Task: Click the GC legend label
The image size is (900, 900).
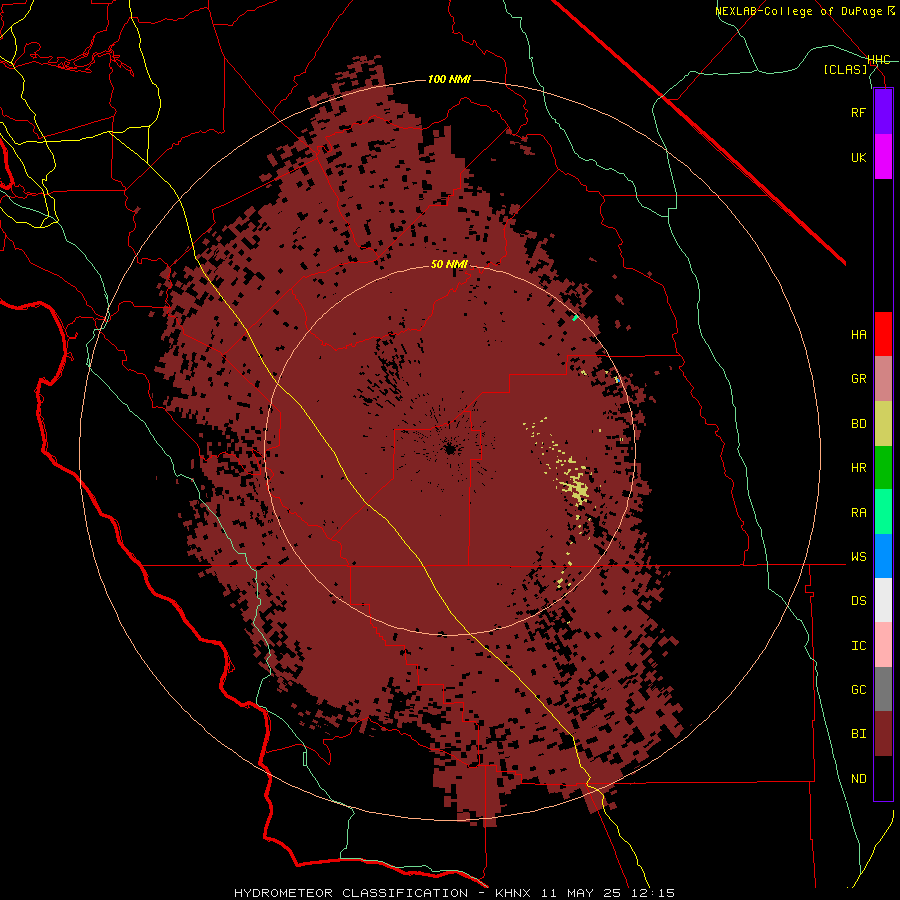Action: (x=858, y=689)
